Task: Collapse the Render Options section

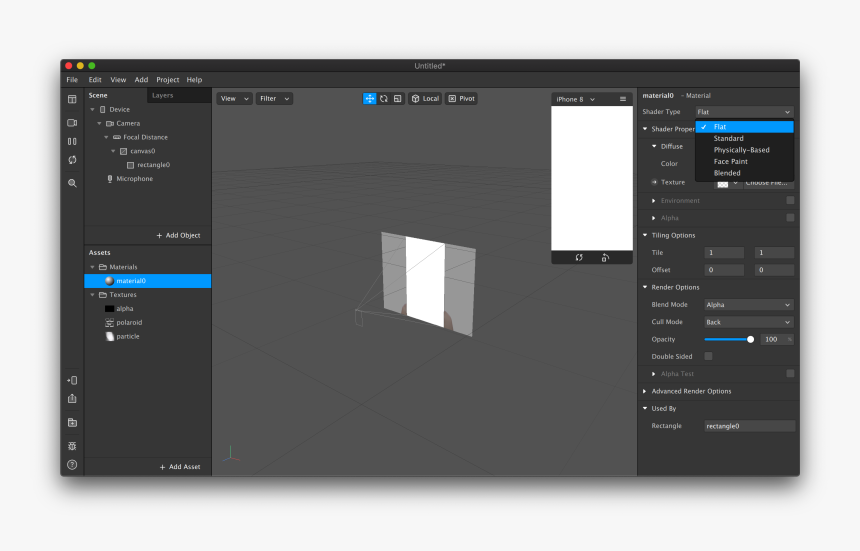Action: coord(645,287)
